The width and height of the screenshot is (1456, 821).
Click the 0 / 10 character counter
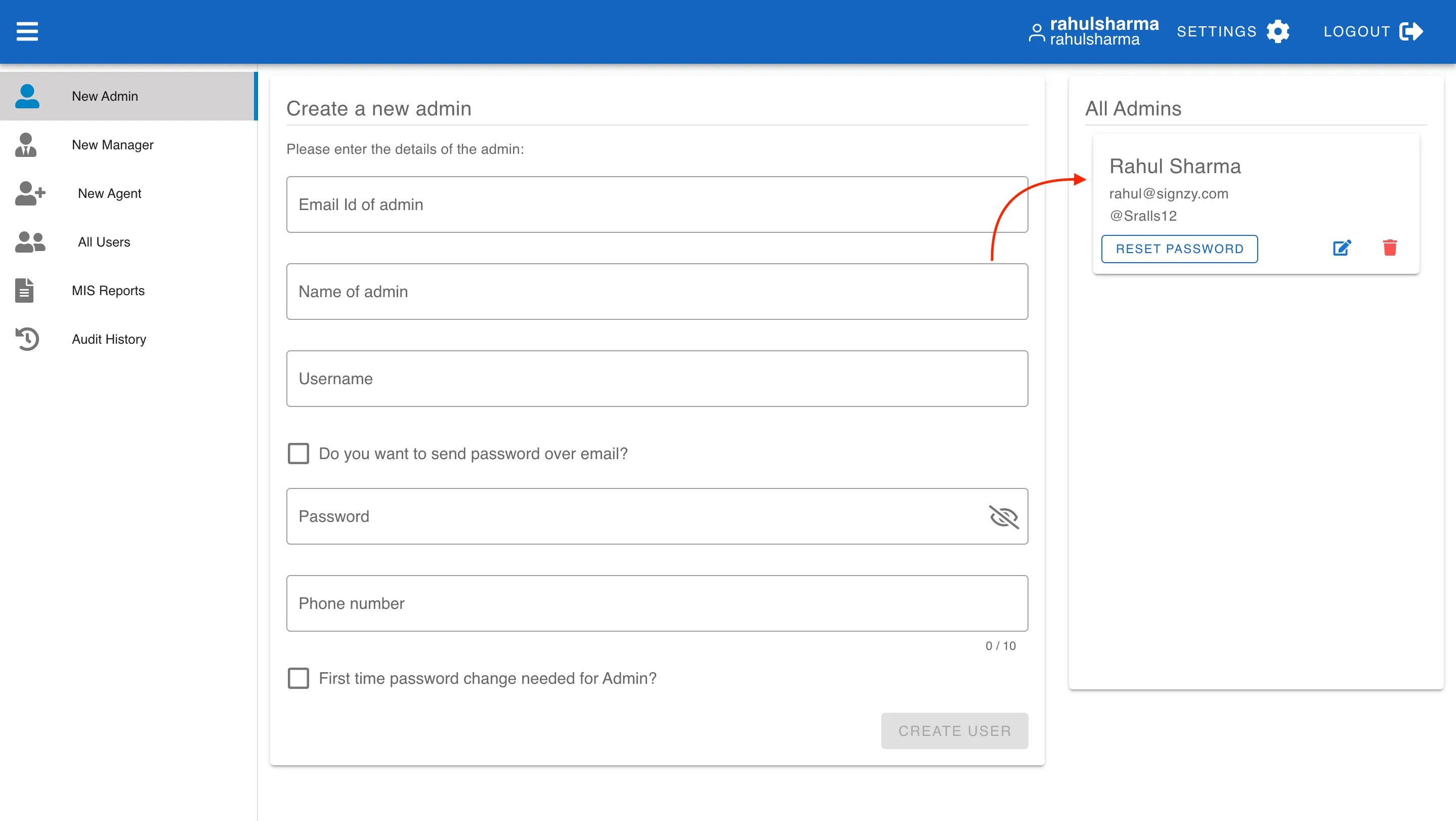pos(1001,646)
